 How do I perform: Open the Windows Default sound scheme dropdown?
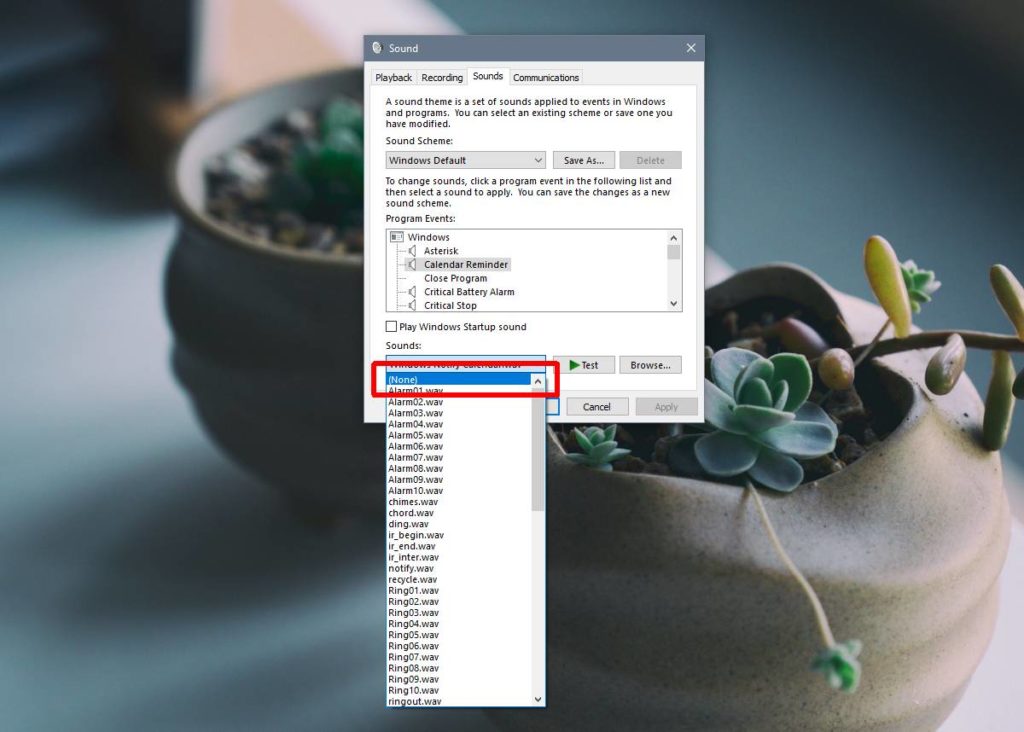pos(538,160)
